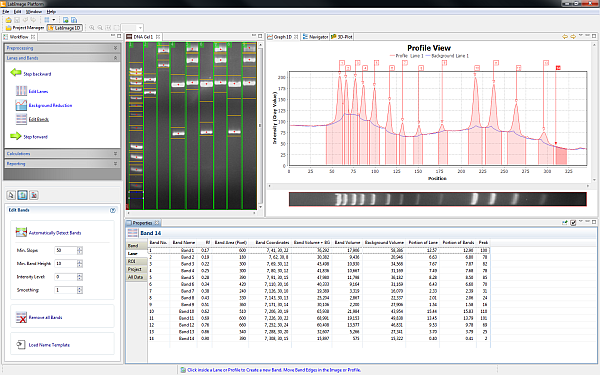Toggle the pointer selection tool
Screen dimensions: 600x375
(x=11, y=195)
